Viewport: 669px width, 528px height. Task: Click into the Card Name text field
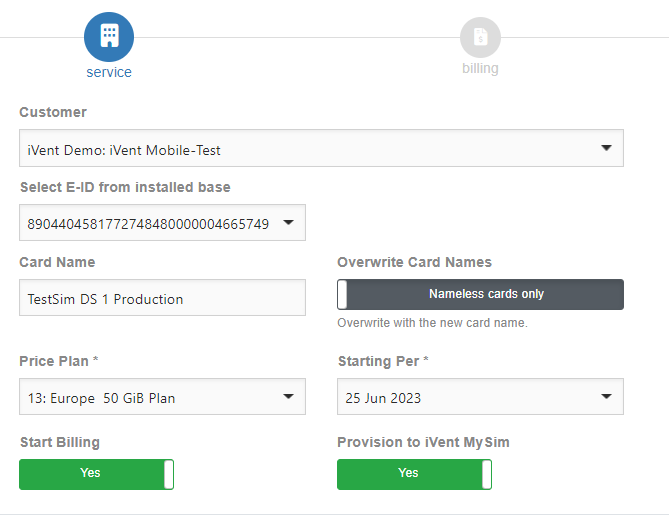tap(162, 298)
